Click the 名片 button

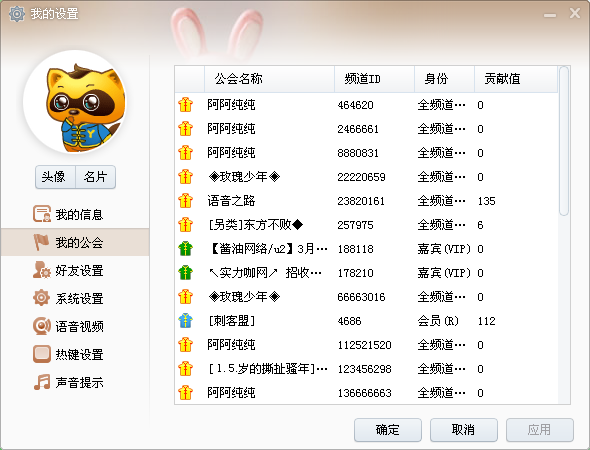click(x=96, y=177)
